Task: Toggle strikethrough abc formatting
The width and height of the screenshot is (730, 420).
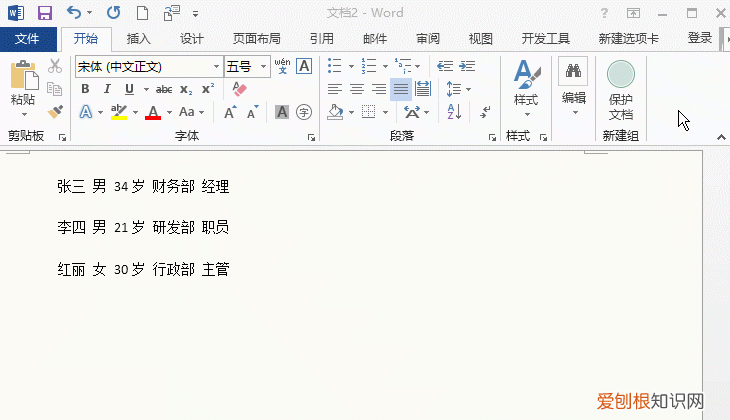Action: click(164, 89)
